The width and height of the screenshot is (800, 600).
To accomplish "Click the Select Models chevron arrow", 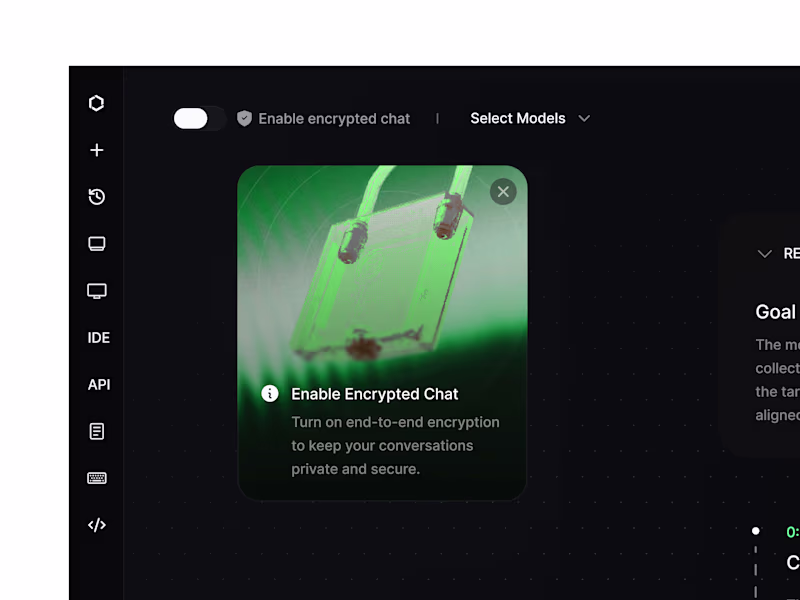I will point(585,118).
